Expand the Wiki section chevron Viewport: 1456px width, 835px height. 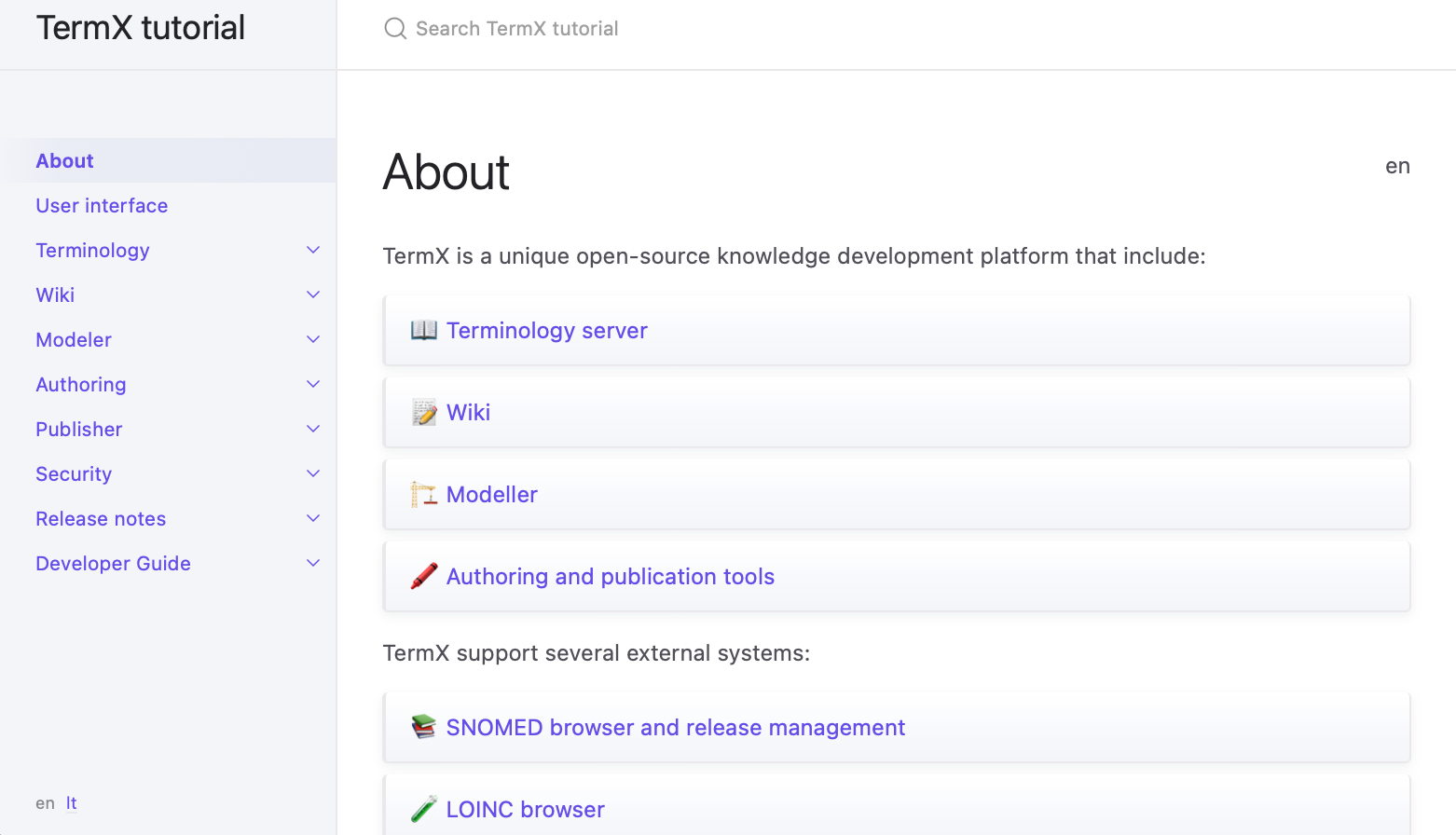(313, 295)
